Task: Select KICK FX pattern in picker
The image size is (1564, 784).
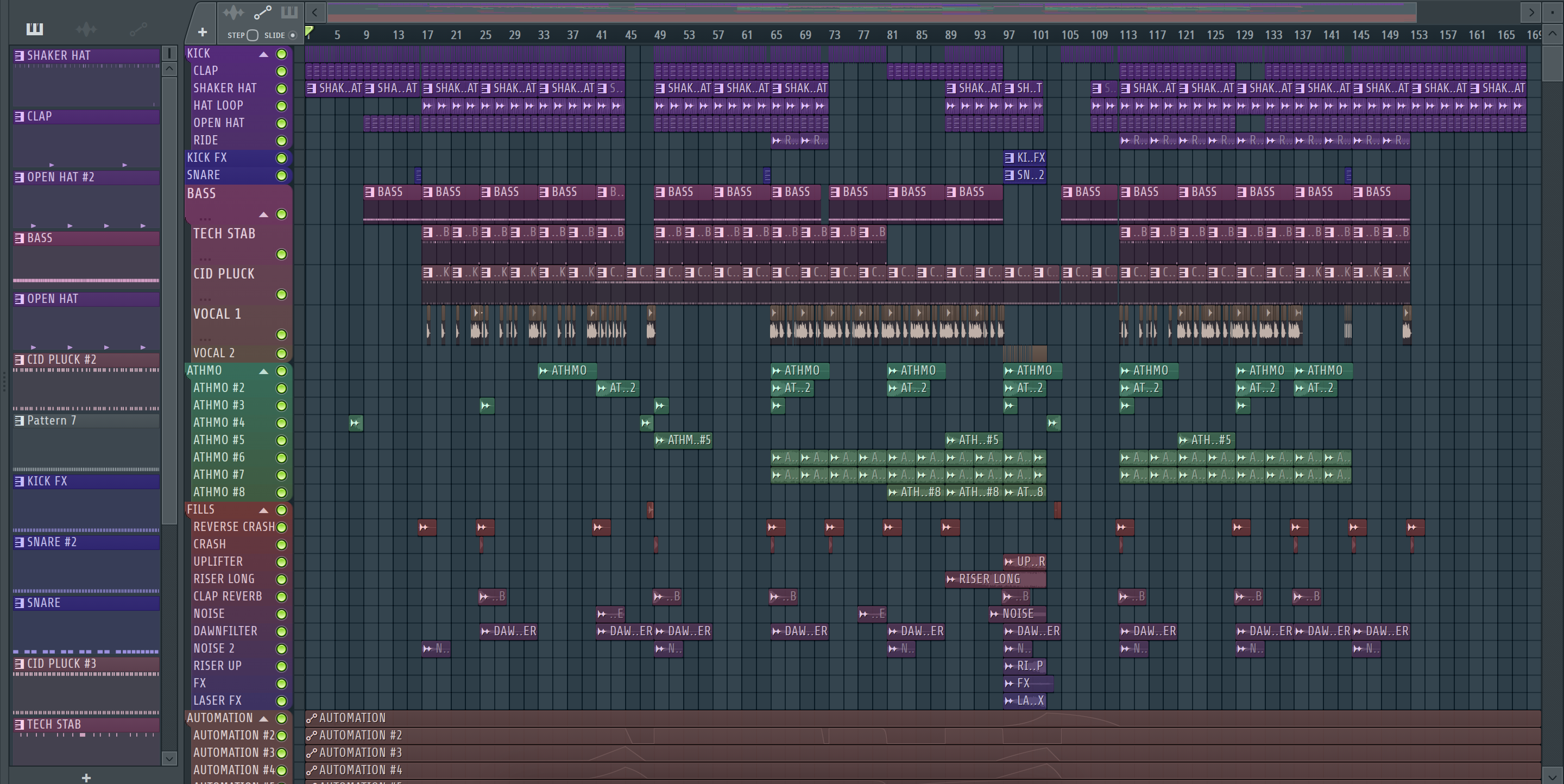Action: [86, 481]
